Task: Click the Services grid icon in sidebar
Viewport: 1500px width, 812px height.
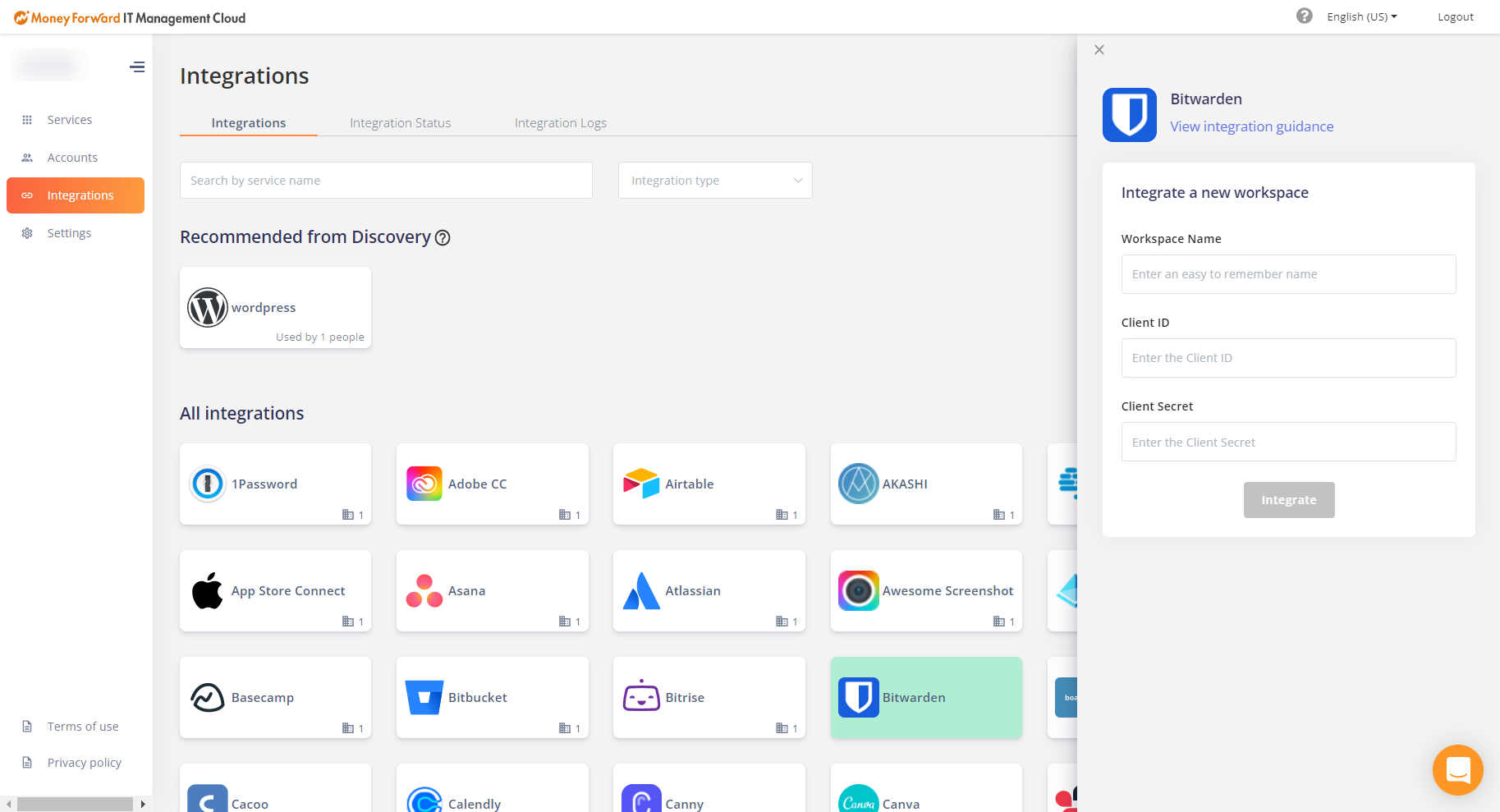Action: pyautogui.click(x=27, y=120)
